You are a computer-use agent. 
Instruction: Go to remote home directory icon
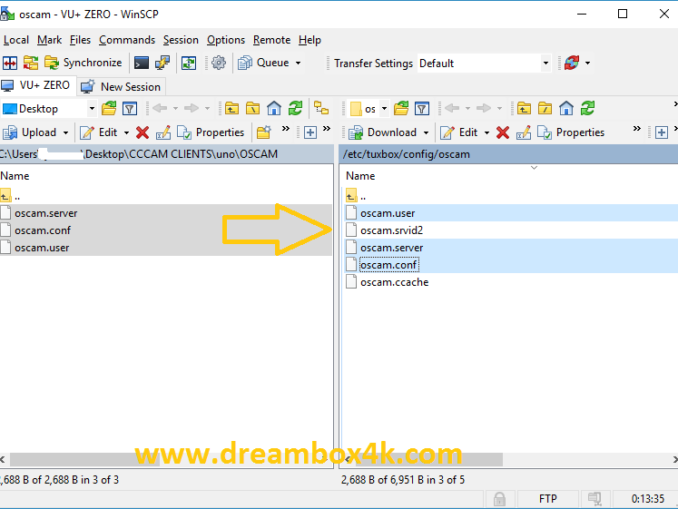[x=566, y=109]
